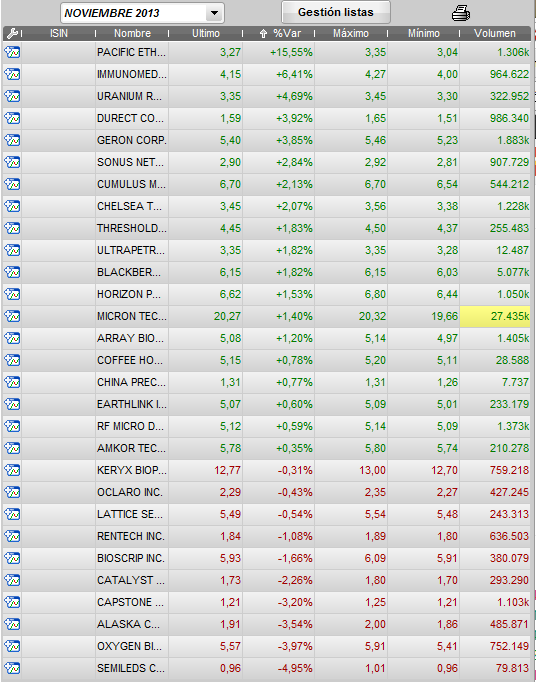The height and width of the screenshot is (682, 536).
Task: Click last price 12,77 cell
Action: point(227,470)
